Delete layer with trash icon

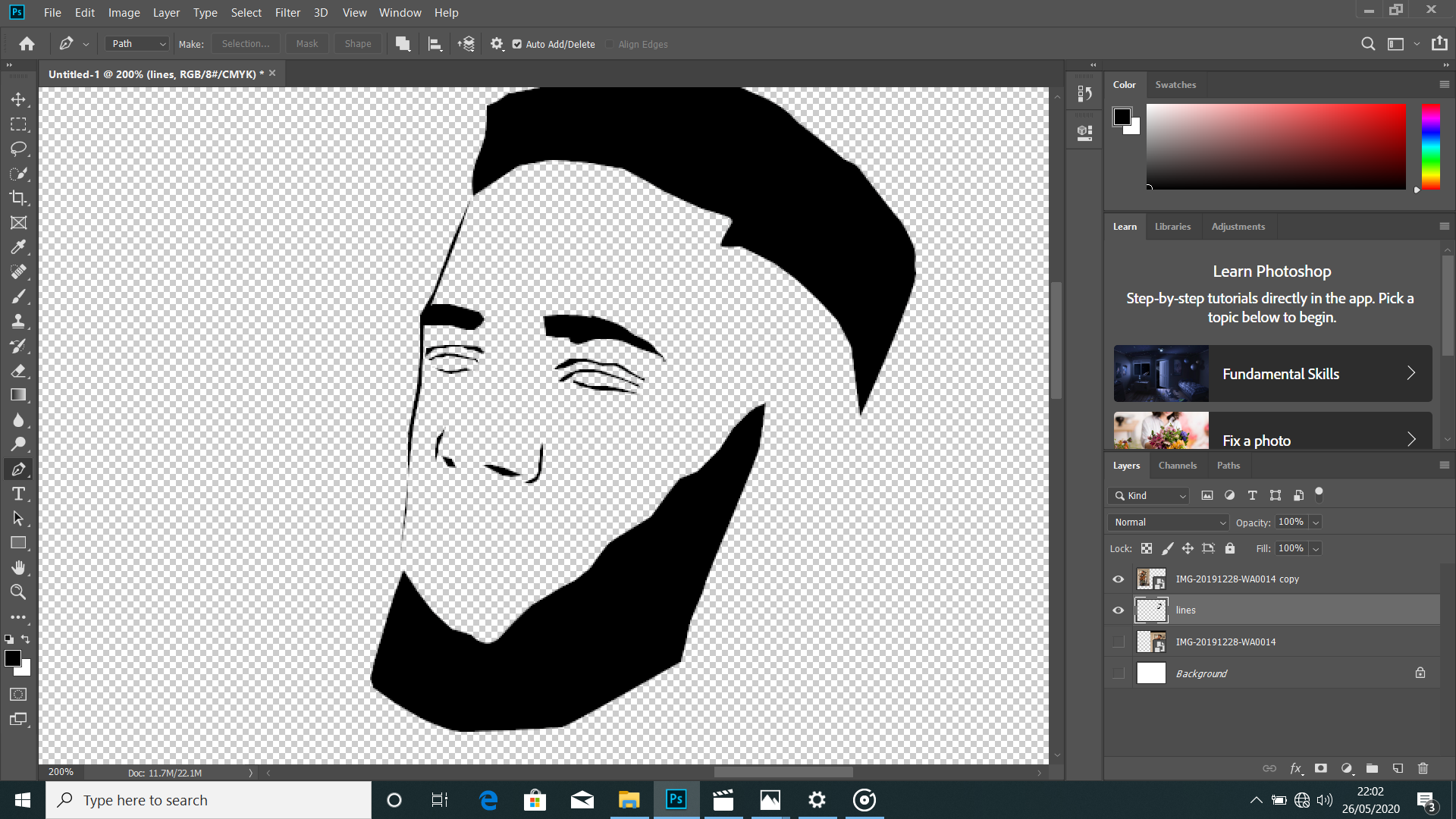(x=1423, y=768)
